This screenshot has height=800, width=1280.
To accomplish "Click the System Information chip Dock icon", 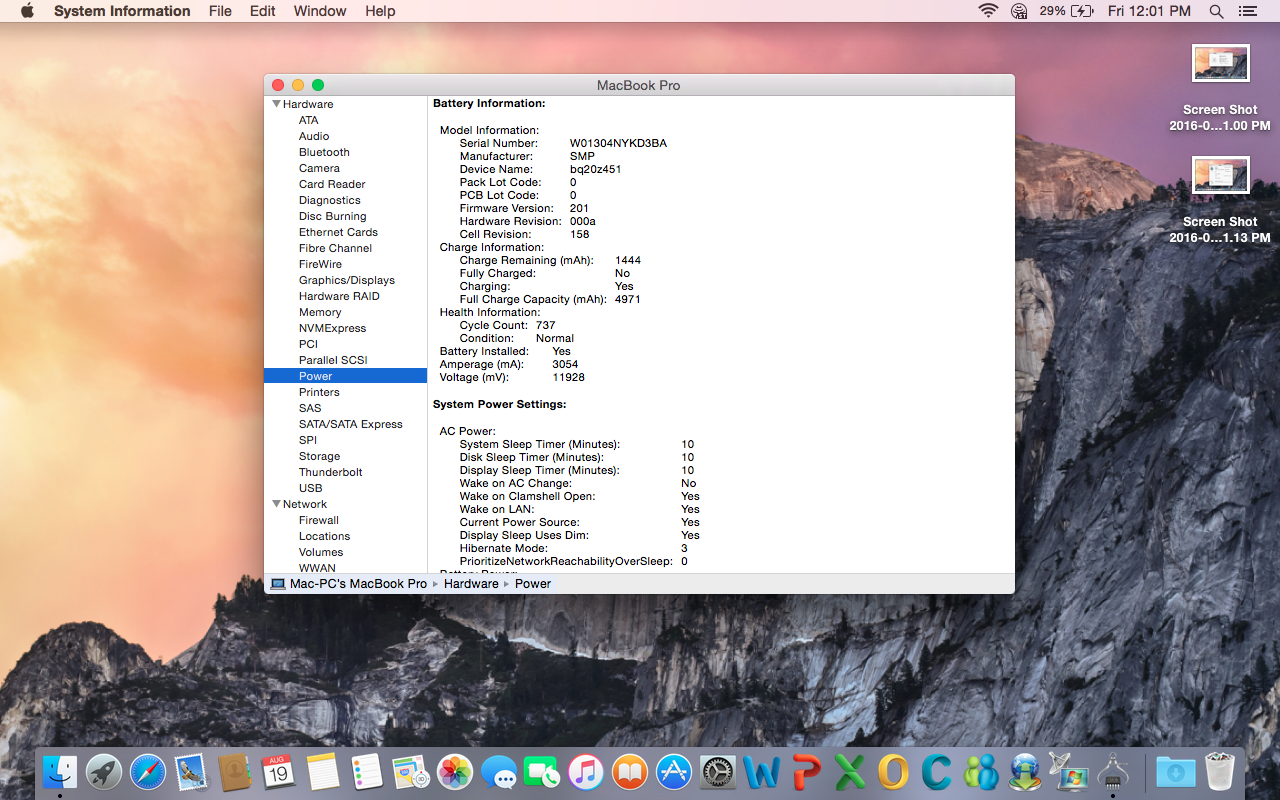I will (1112, 772).
